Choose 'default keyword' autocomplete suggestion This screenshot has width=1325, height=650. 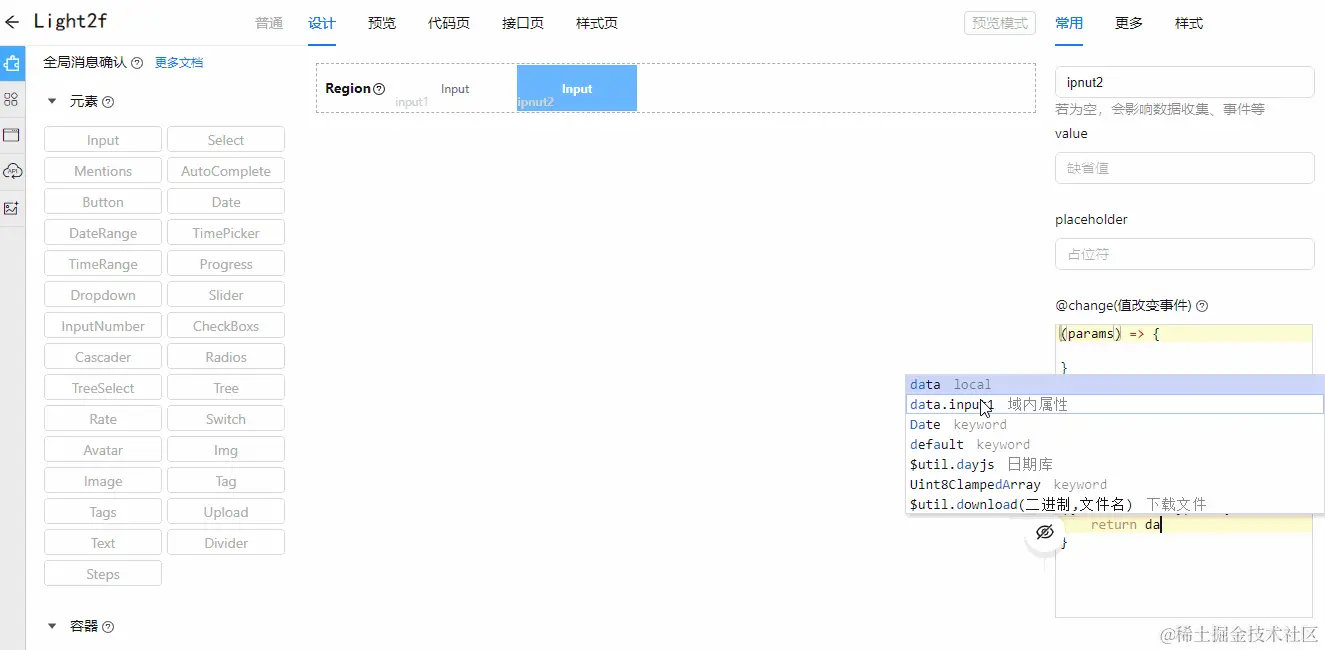pos(1115,444)
